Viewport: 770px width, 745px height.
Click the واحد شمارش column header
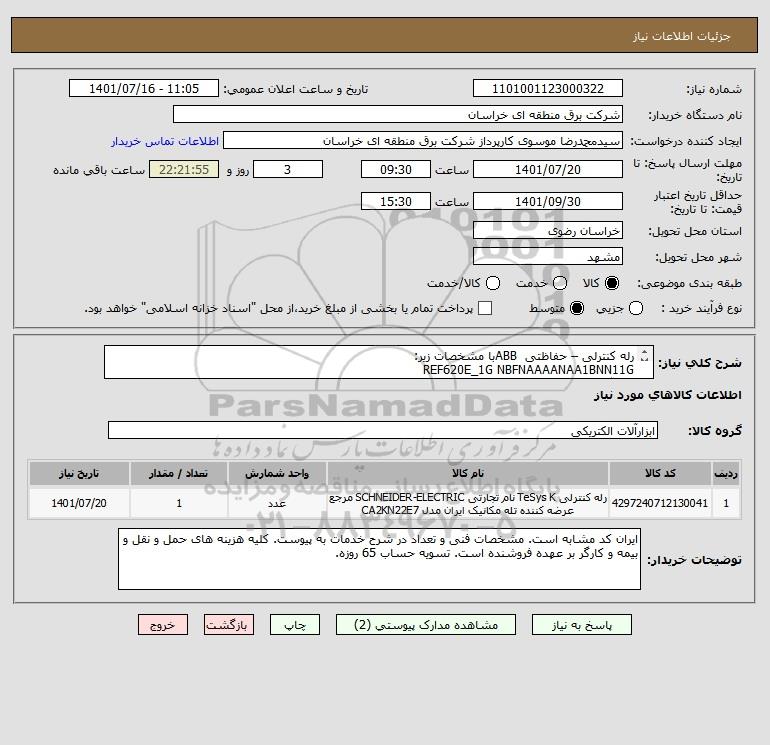(x=277, y=473)
